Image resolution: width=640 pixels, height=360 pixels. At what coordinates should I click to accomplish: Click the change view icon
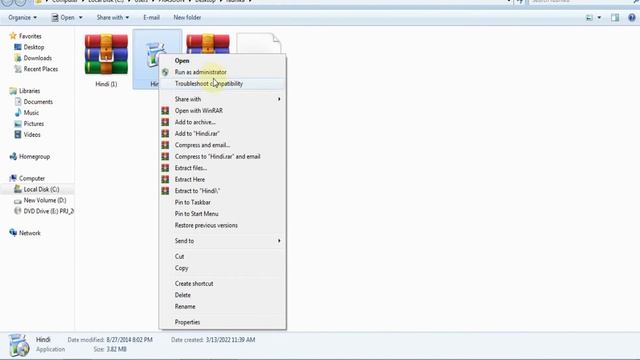point(589,18)
